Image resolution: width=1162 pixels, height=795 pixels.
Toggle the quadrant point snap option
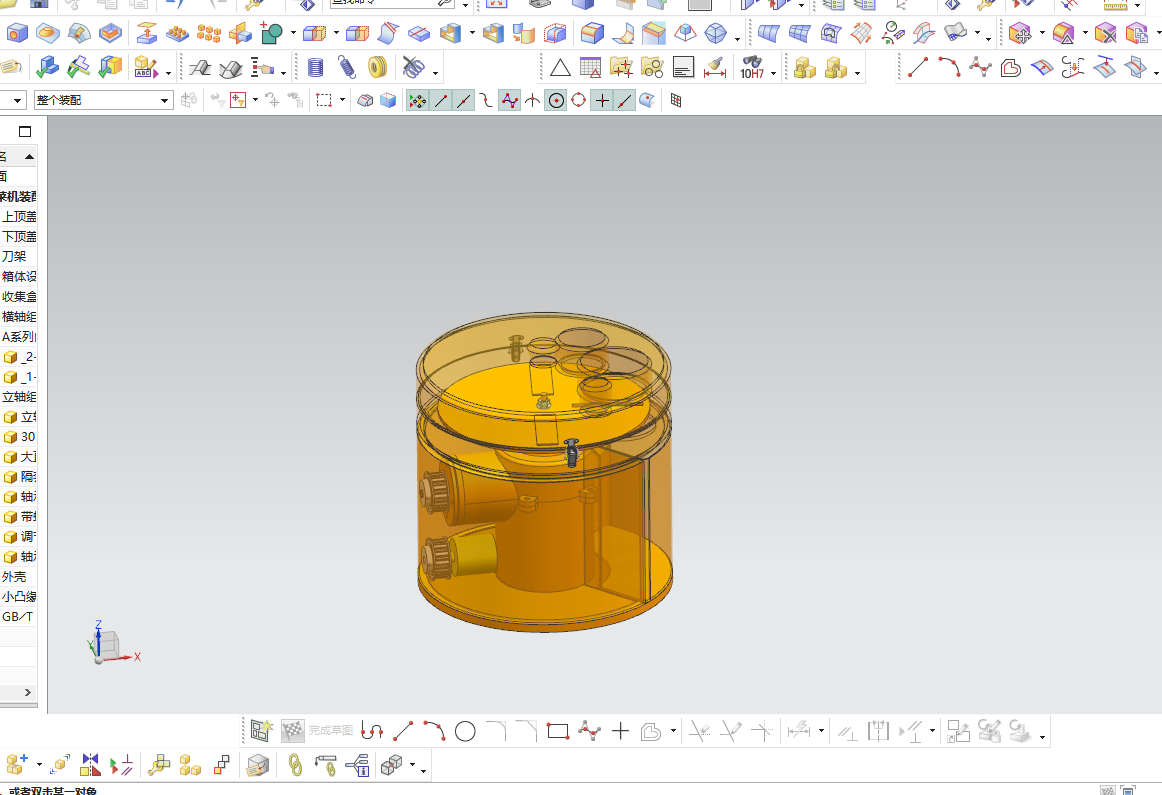pos(579,101)
